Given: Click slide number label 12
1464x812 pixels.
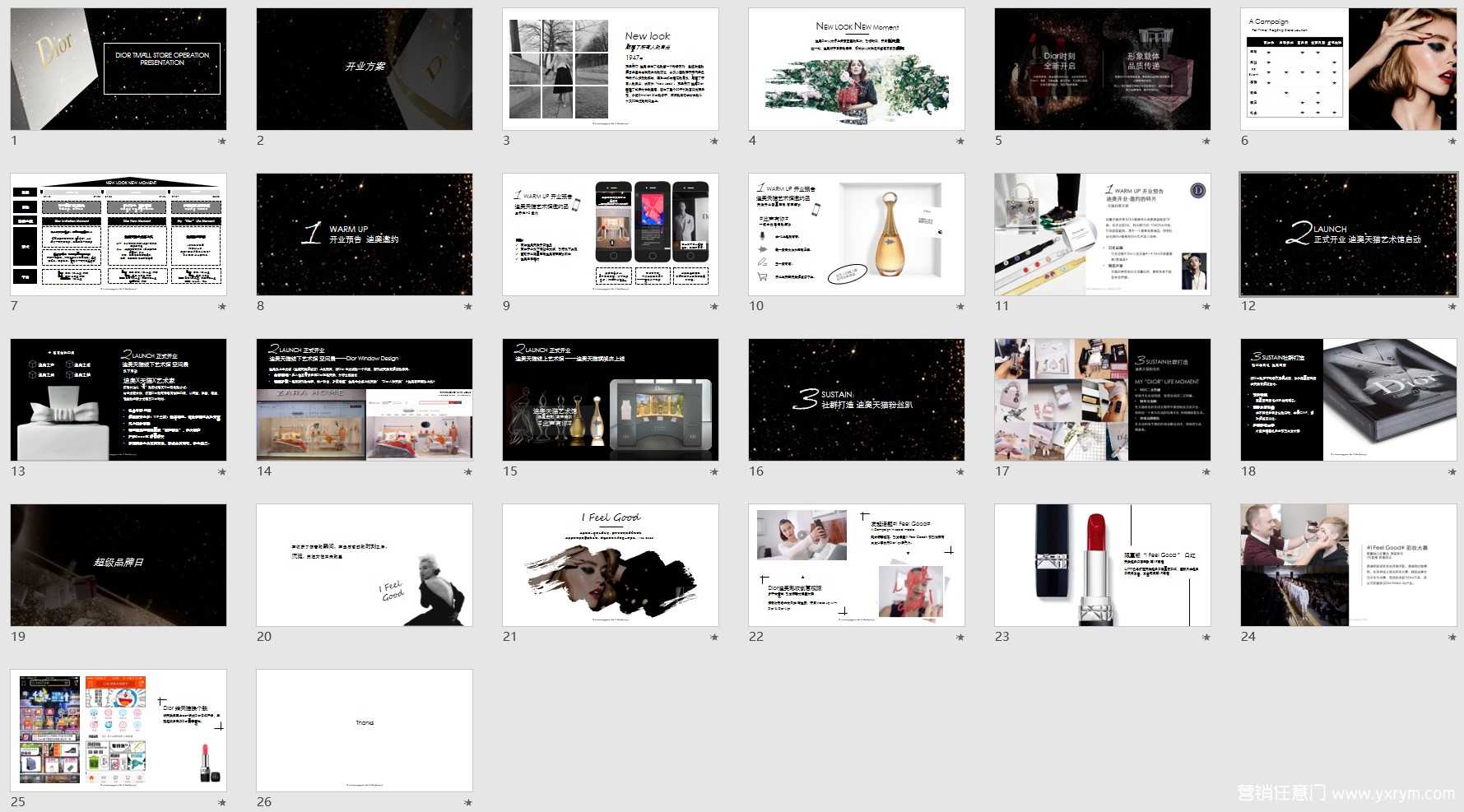Looking at the screenshot, I should click(x=1248, y=306).
